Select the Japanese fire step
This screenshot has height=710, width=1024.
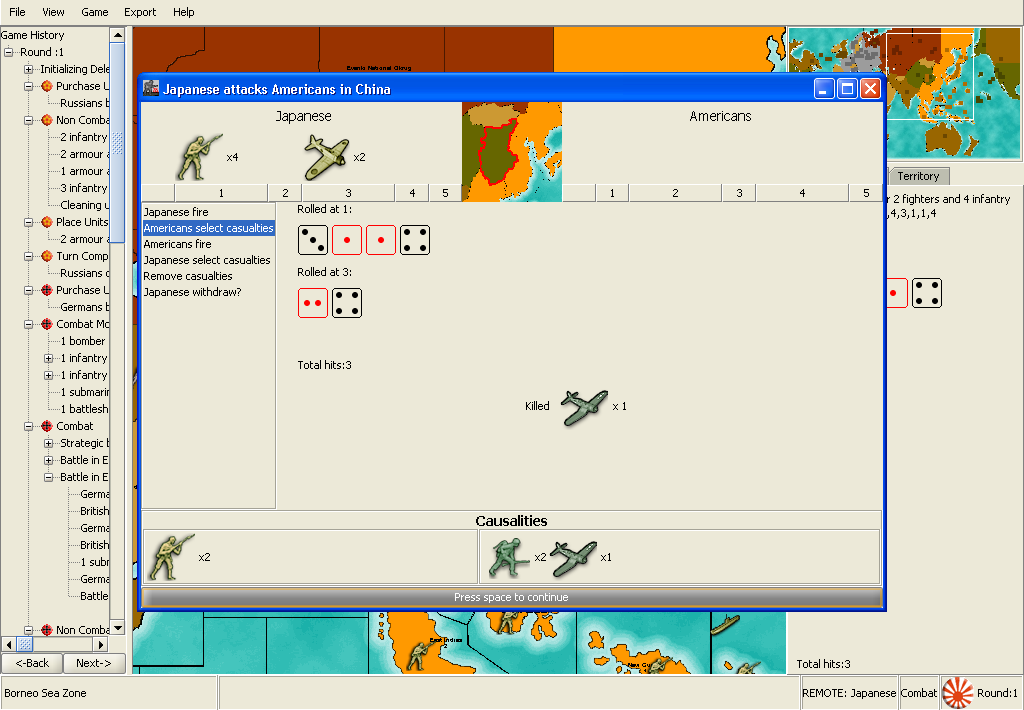(176, 212)
